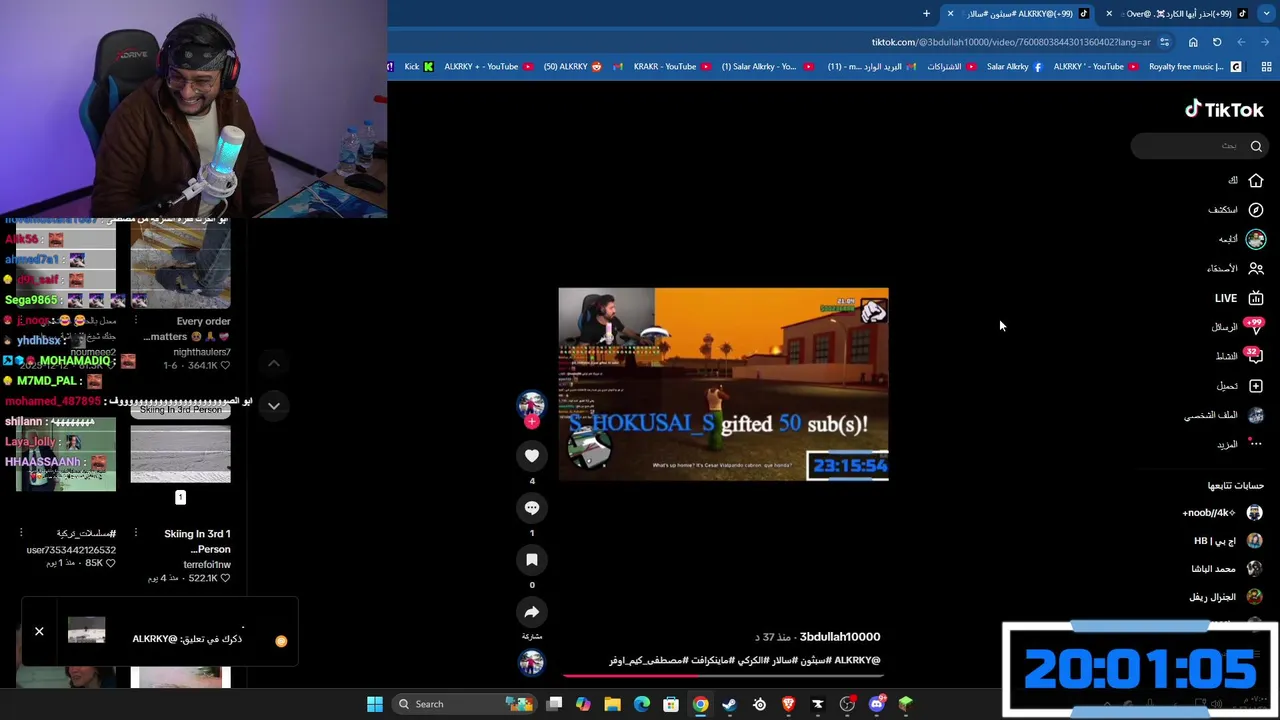The width and height of the screenshot is (1280, 720).
Task: Click the TikTok logo
Action: 1224,110
